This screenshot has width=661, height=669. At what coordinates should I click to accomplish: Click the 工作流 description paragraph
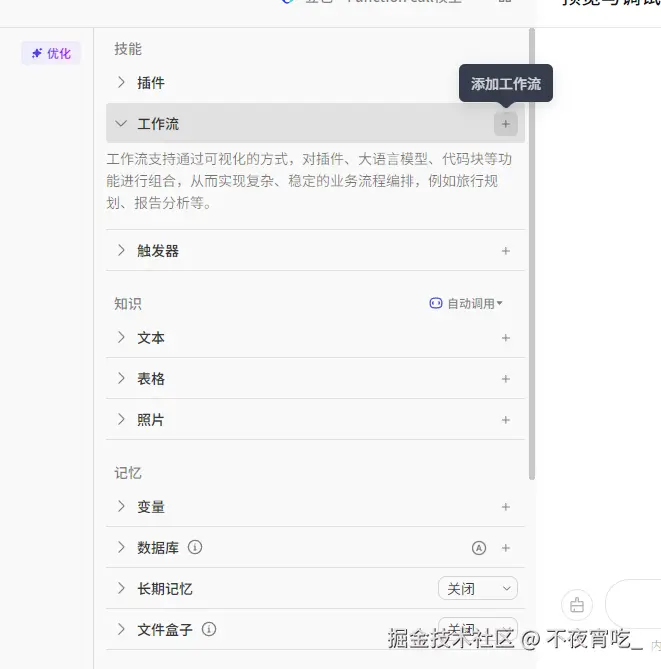click(309, 181)
